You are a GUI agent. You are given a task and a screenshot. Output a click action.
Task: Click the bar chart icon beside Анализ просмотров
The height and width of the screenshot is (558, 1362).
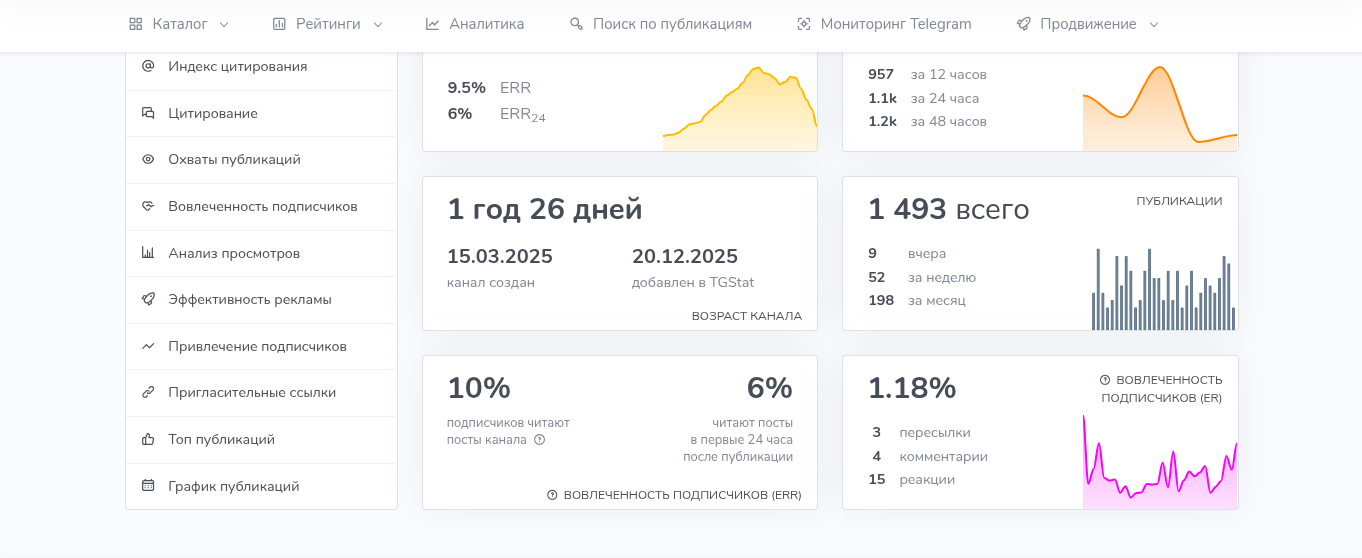tap(148, 254)
